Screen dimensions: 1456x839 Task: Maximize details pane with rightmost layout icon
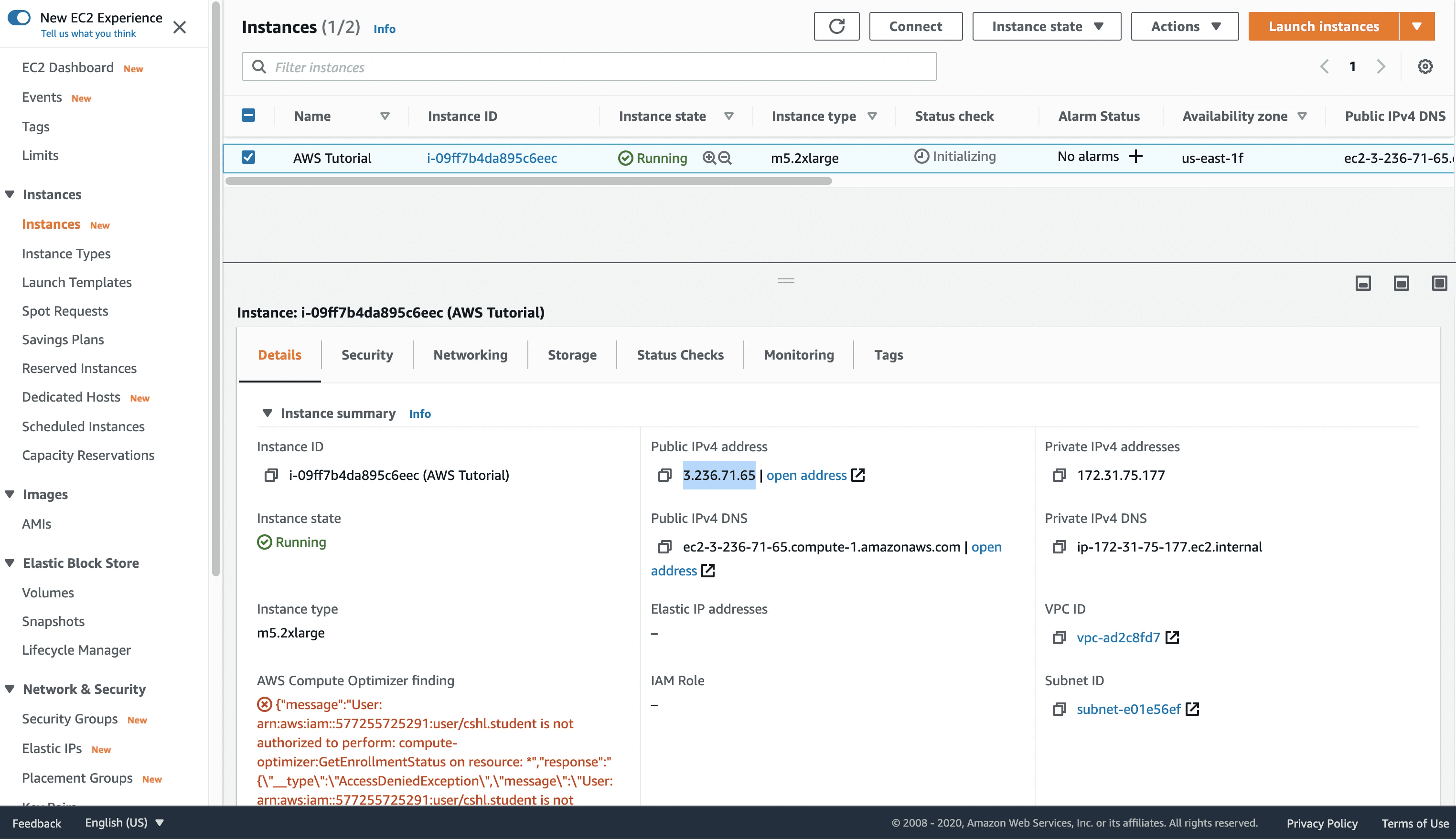click(x=1439, y=283)
